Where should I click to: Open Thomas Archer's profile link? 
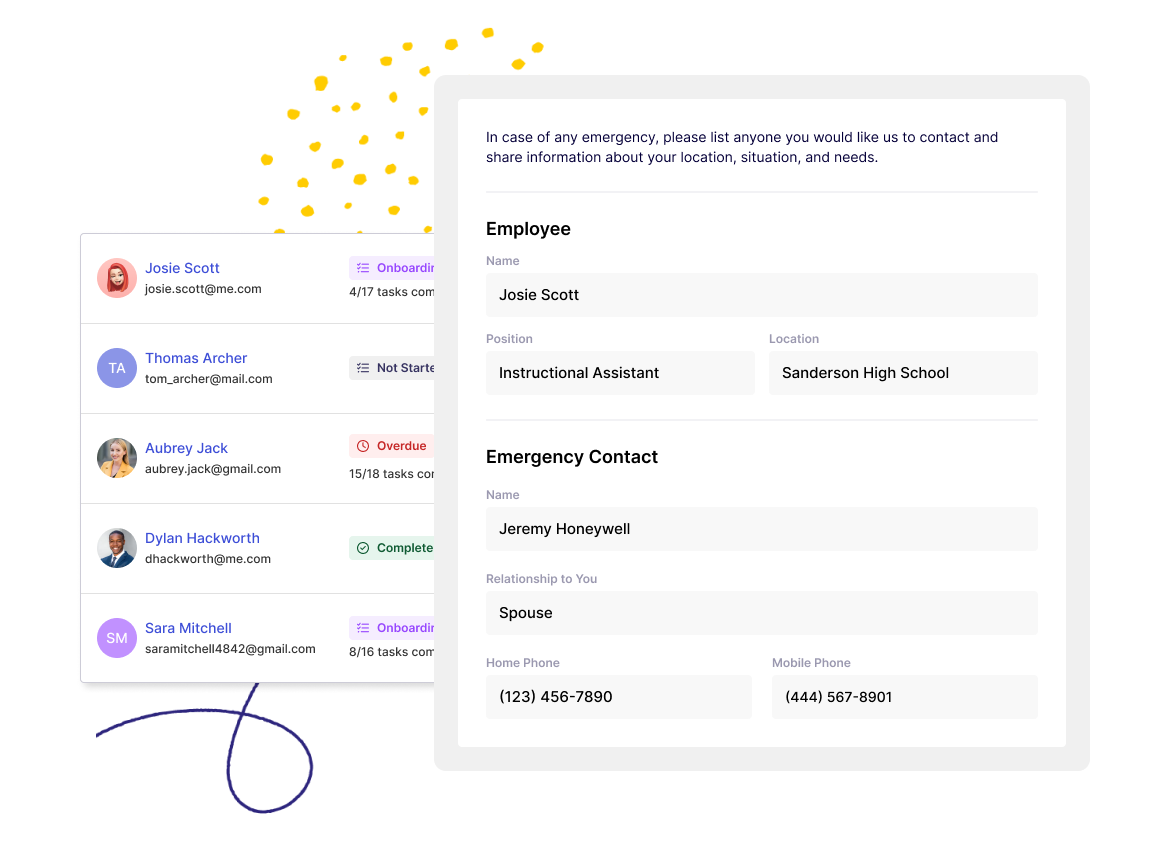[196, 358]
